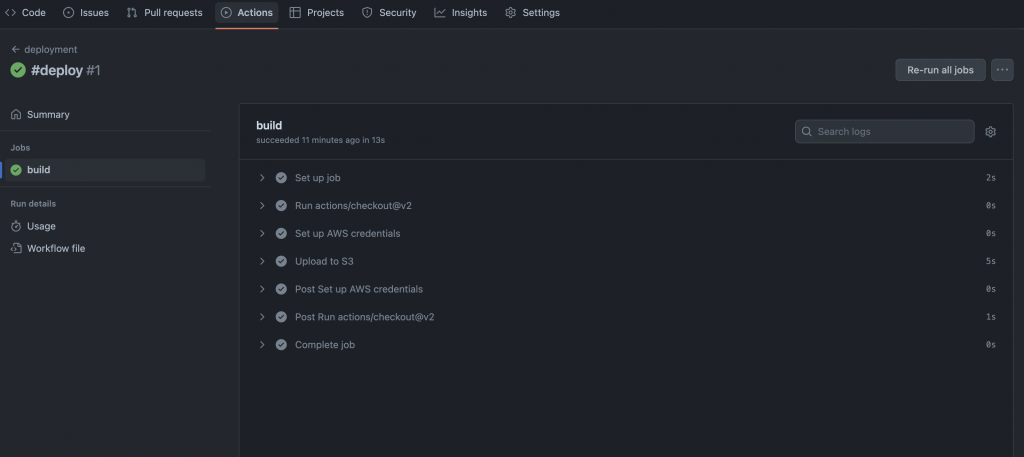1024x457 pixels.
Task: Click the Actions play icon
Action: click(x=226, y=12)
